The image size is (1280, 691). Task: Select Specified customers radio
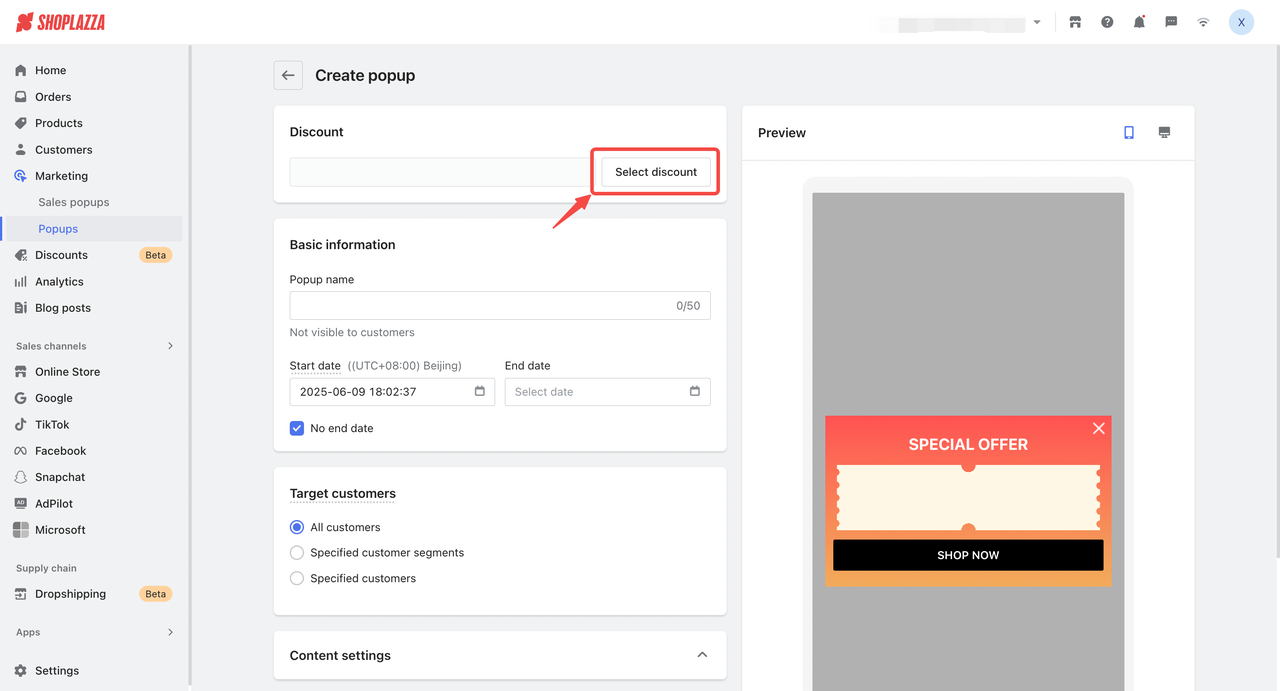pos(297,578)
